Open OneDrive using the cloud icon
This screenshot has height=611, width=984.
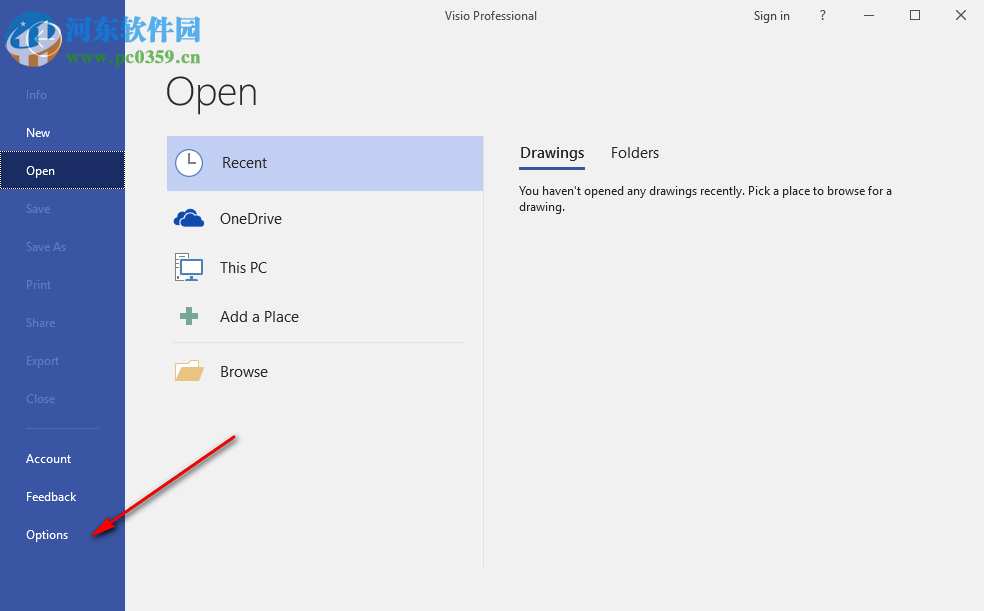[x=189, y=217]
